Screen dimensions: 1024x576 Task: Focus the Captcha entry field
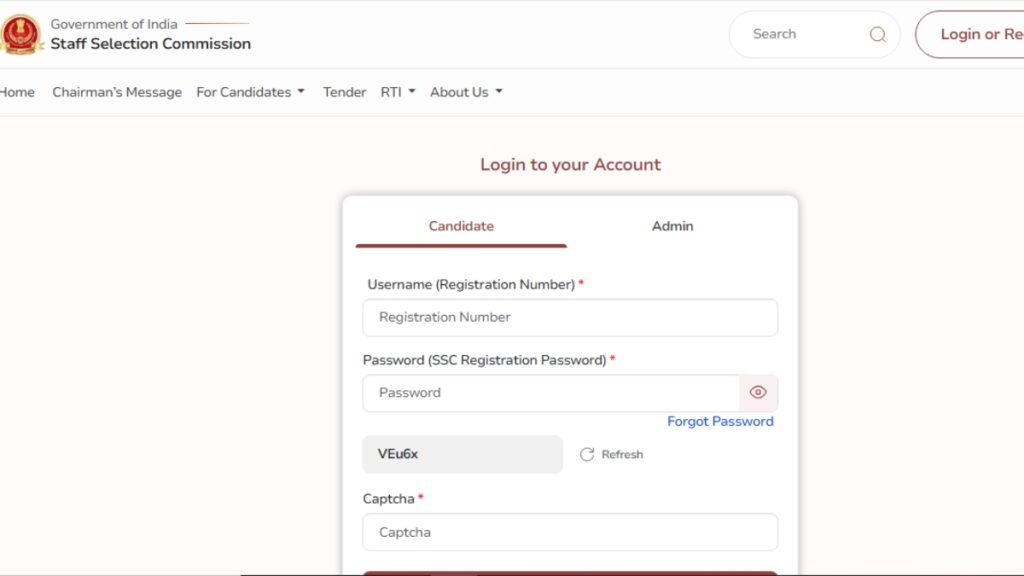pyautogui.click(x=570, y=532)
